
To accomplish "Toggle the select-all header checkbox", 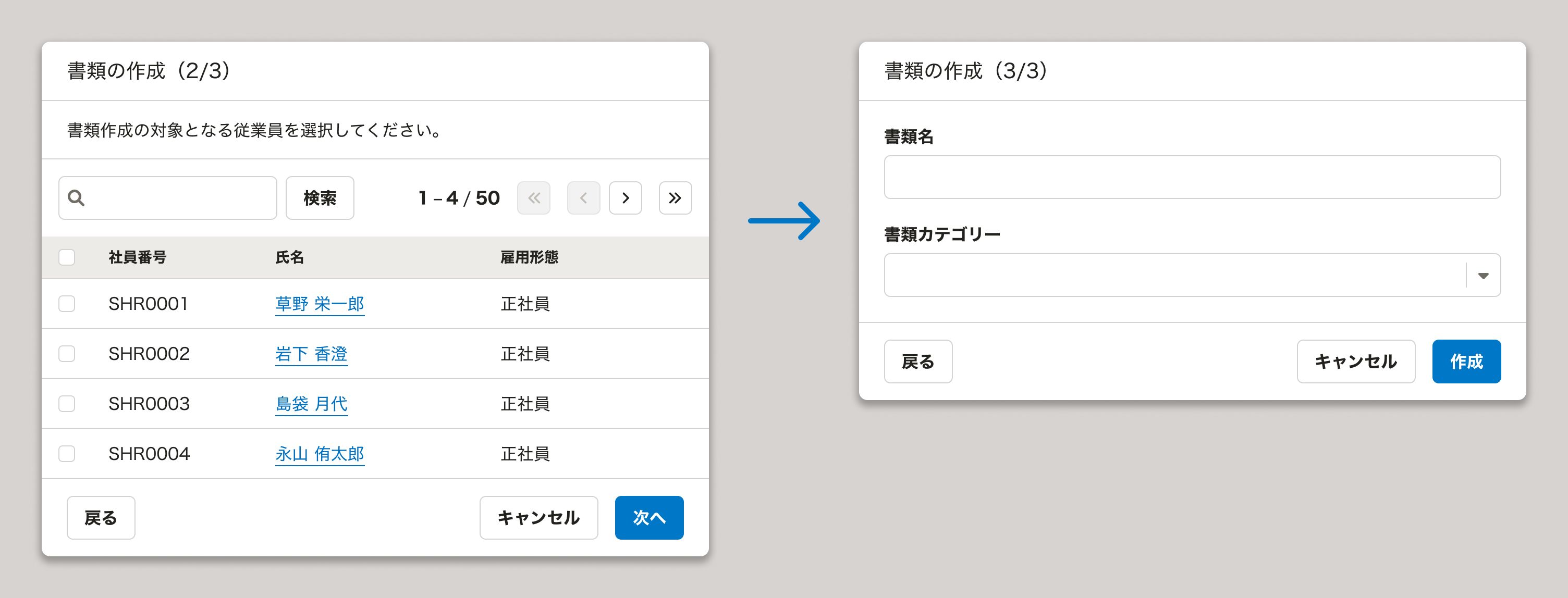I will pyautogui.click(x=67, y=257).
